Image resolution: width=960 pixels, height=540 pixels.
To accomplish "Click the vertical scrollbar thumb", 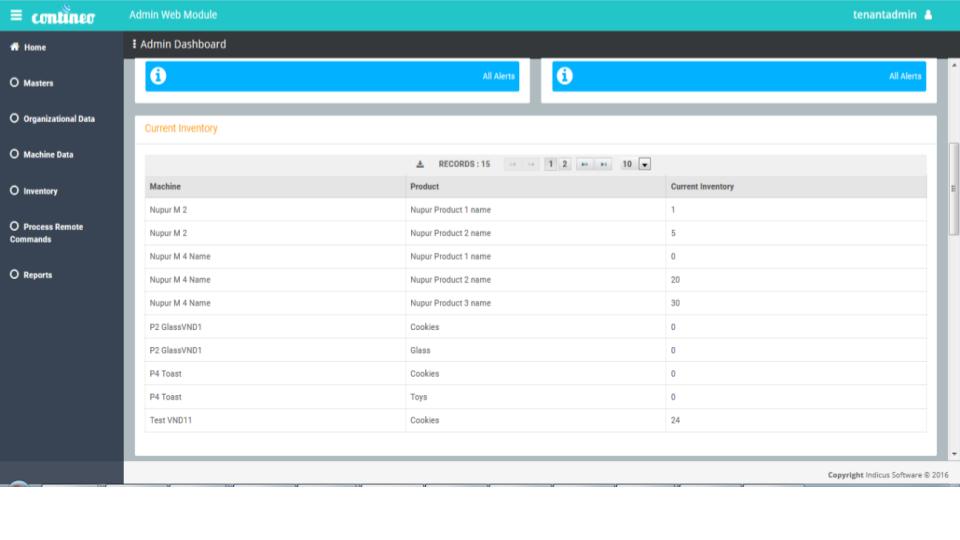I will 954,189.
